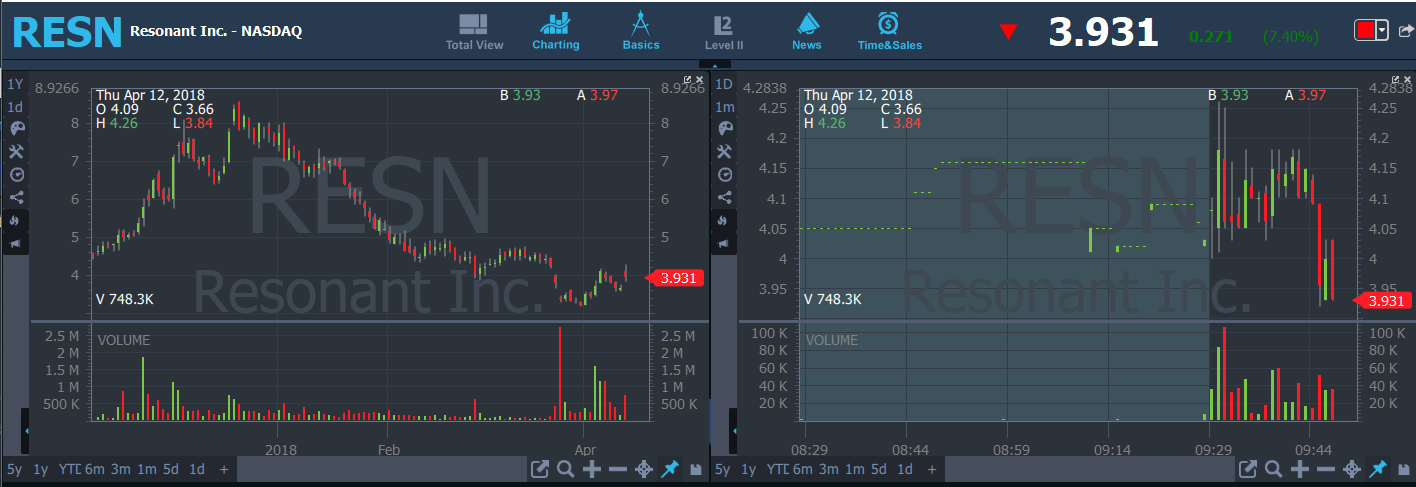Zoom in on the left chart
This screenshot has height=487, width=1416.
point(592,469)
